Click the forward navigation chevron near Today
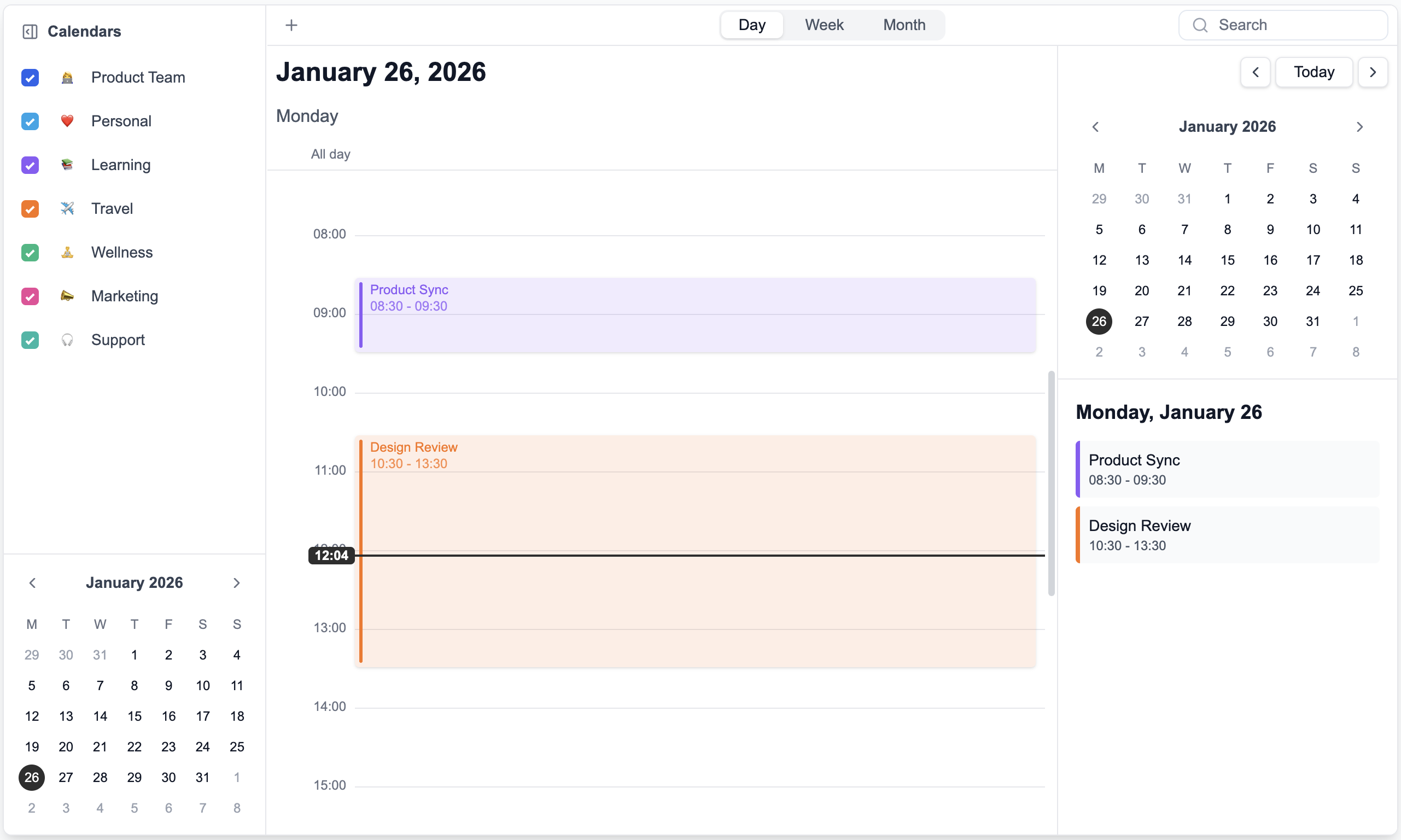The image size is (1401, 840). tap(1373, 72)
